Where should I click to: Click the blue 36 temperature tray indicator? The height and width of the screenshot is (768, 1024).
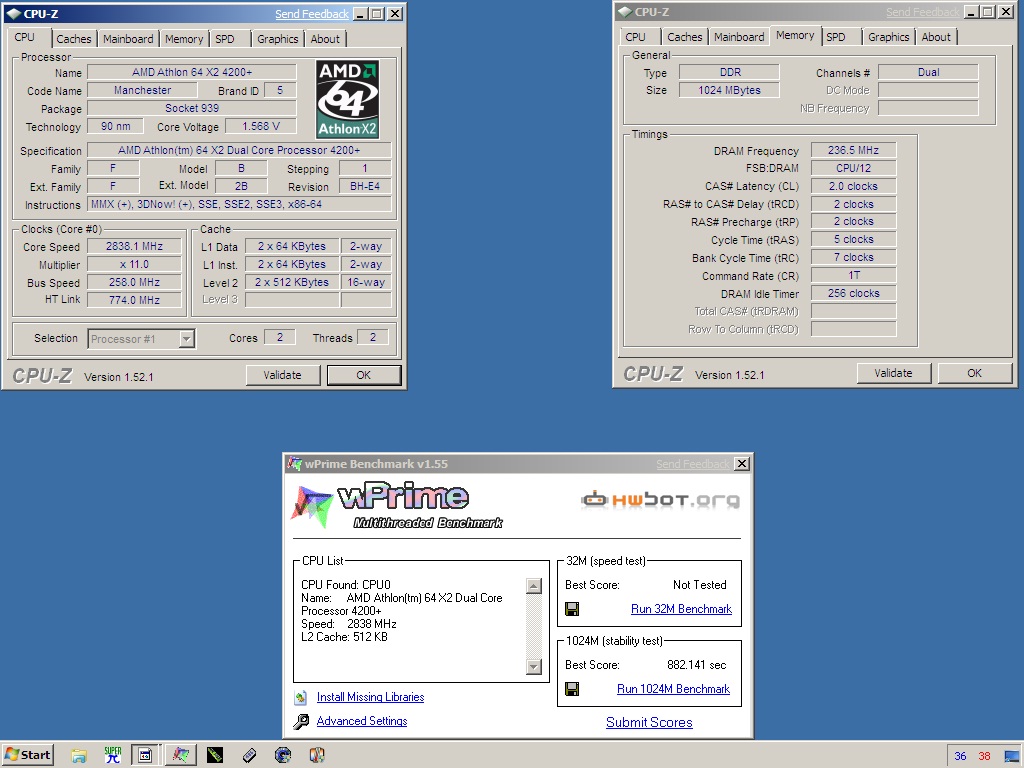pos(960,756)
